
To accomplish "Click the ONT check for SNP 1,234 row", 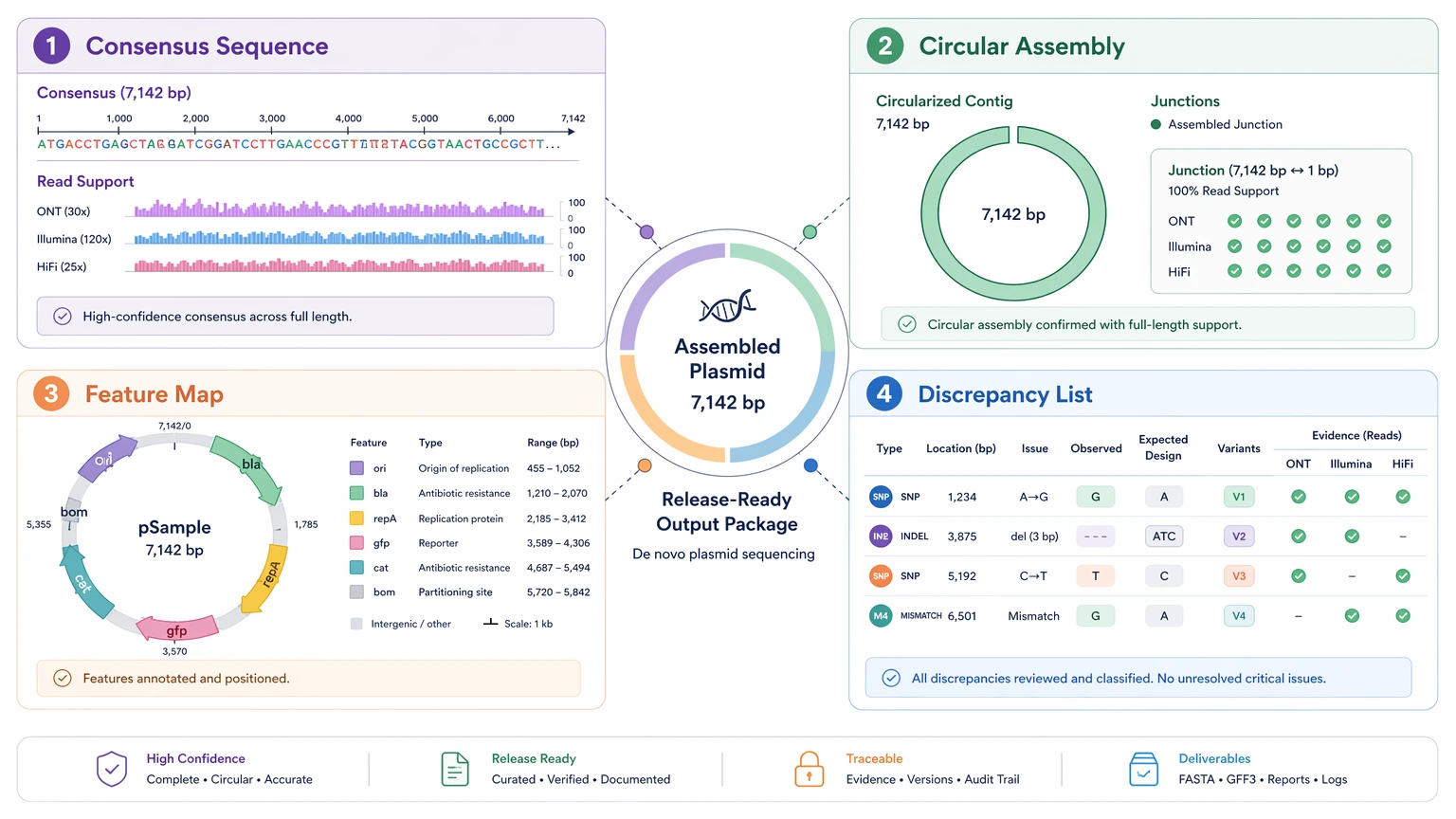I will 1299,497.
